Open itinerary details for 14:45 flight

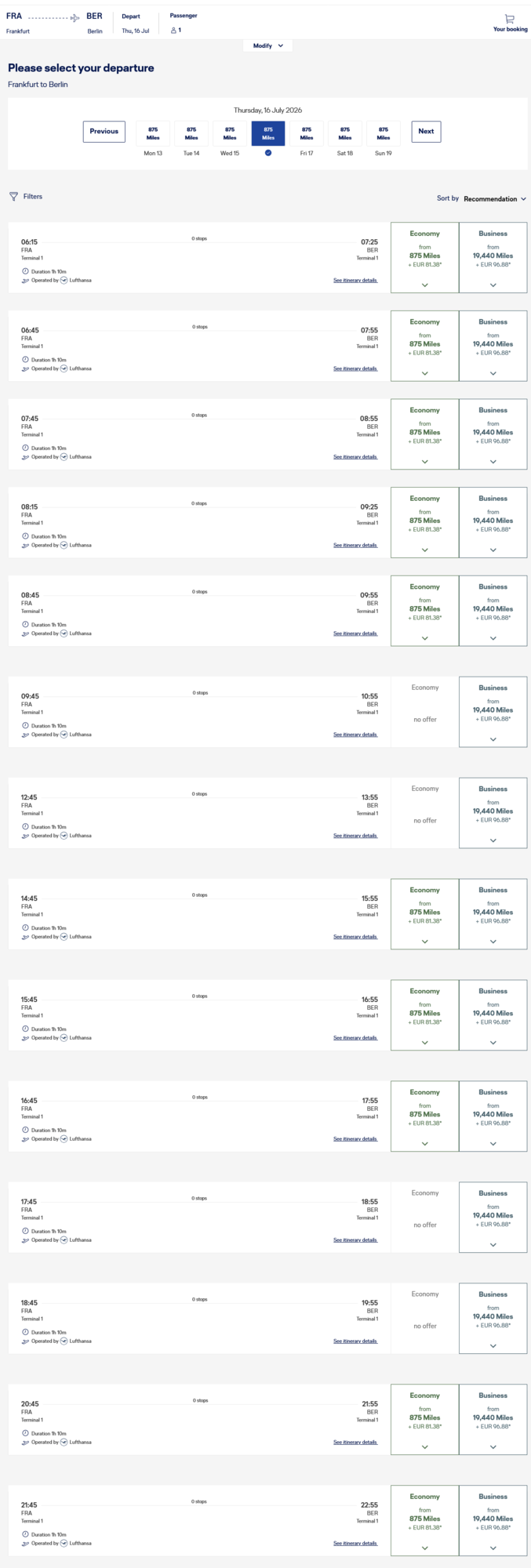coord(355,937)
